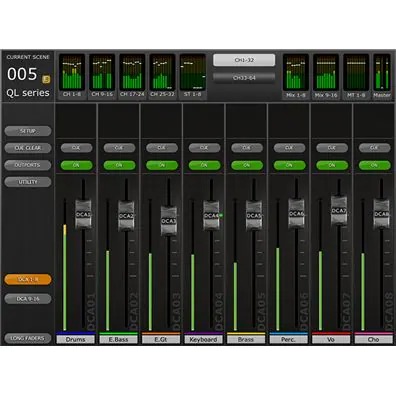
Task: Switch to the CH33-64 meter bank
Action: [x=244, y=78]
